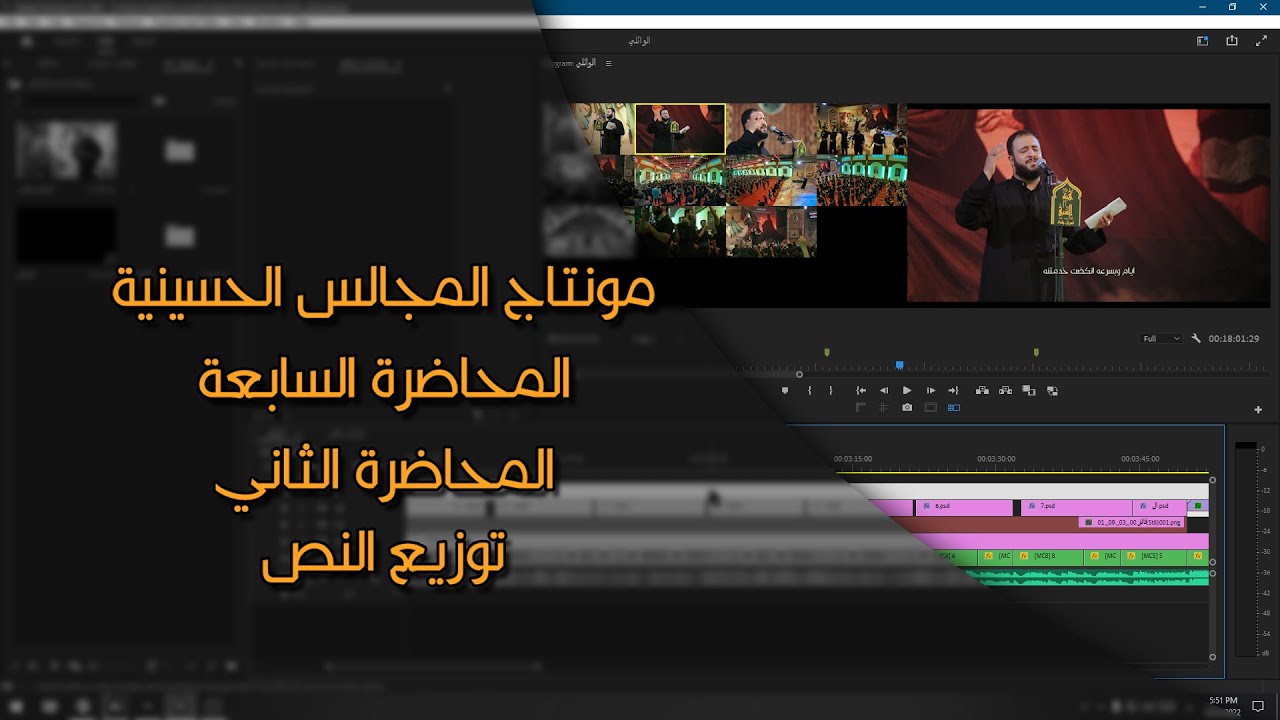Export a frame with the camera icon
The height and width of the screenshot is (720, 1280).
[x=907, y=408]
